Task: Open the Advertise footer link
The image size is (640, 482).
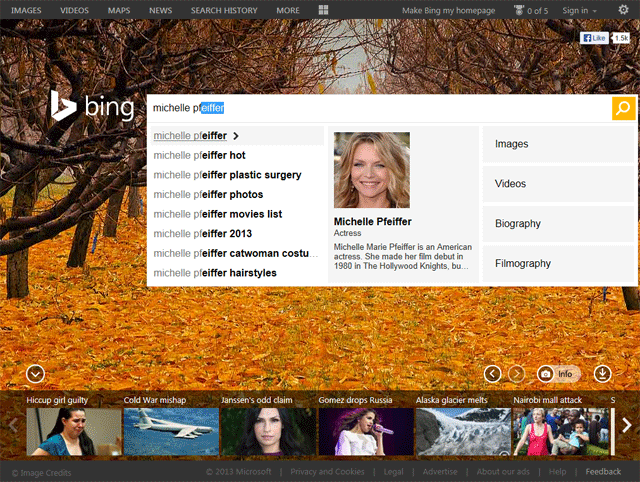Action: (440, 472)
